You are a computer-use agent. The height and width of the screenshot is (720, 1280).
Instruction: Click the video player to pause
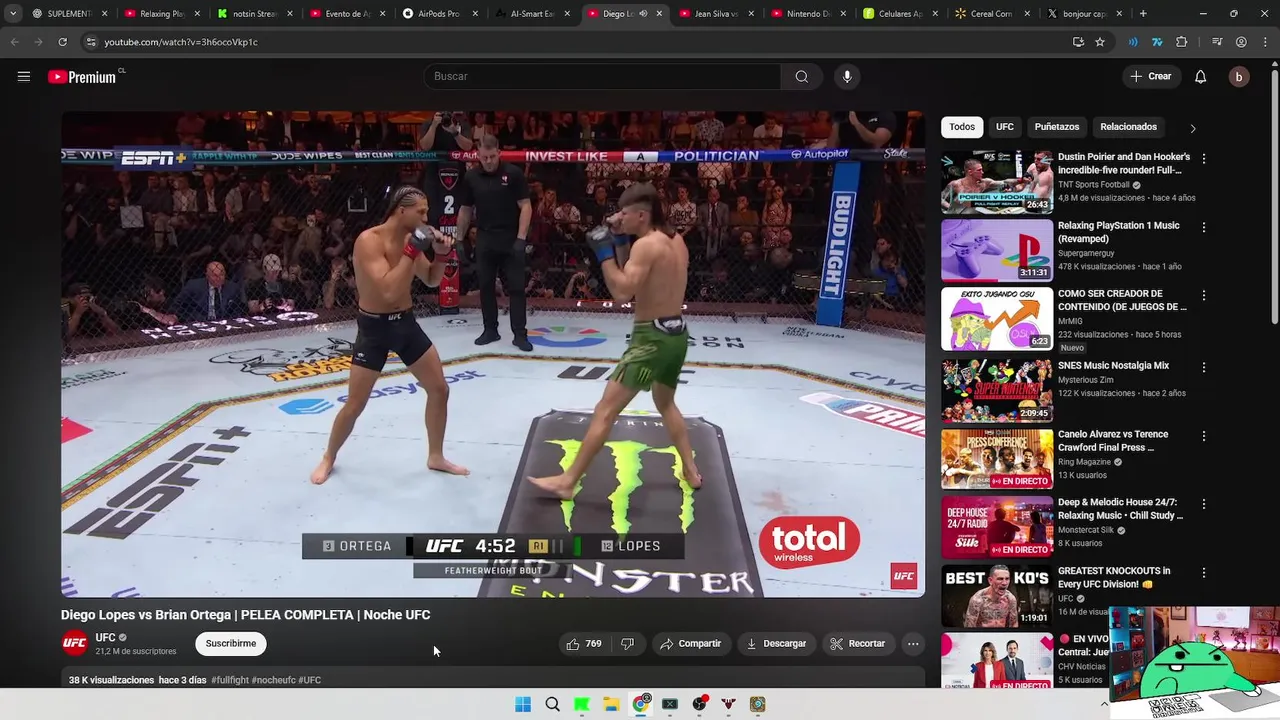493,354
